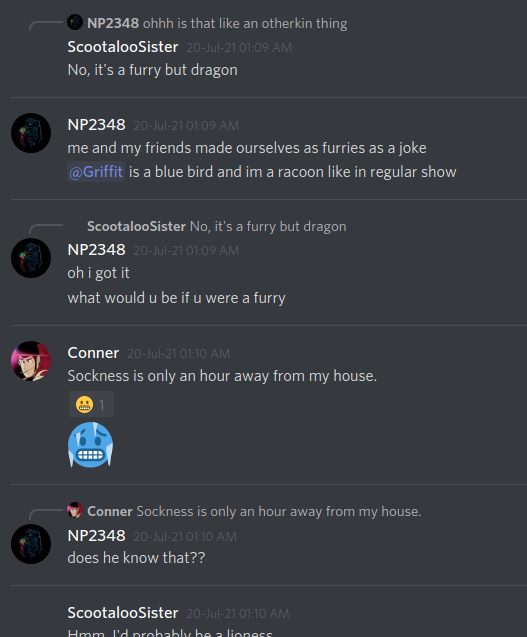This screenshot has height=637, width=527.
Task: Jump to replied message 'ohhh is that like an otherkin thing'
Action: [245, 24]
